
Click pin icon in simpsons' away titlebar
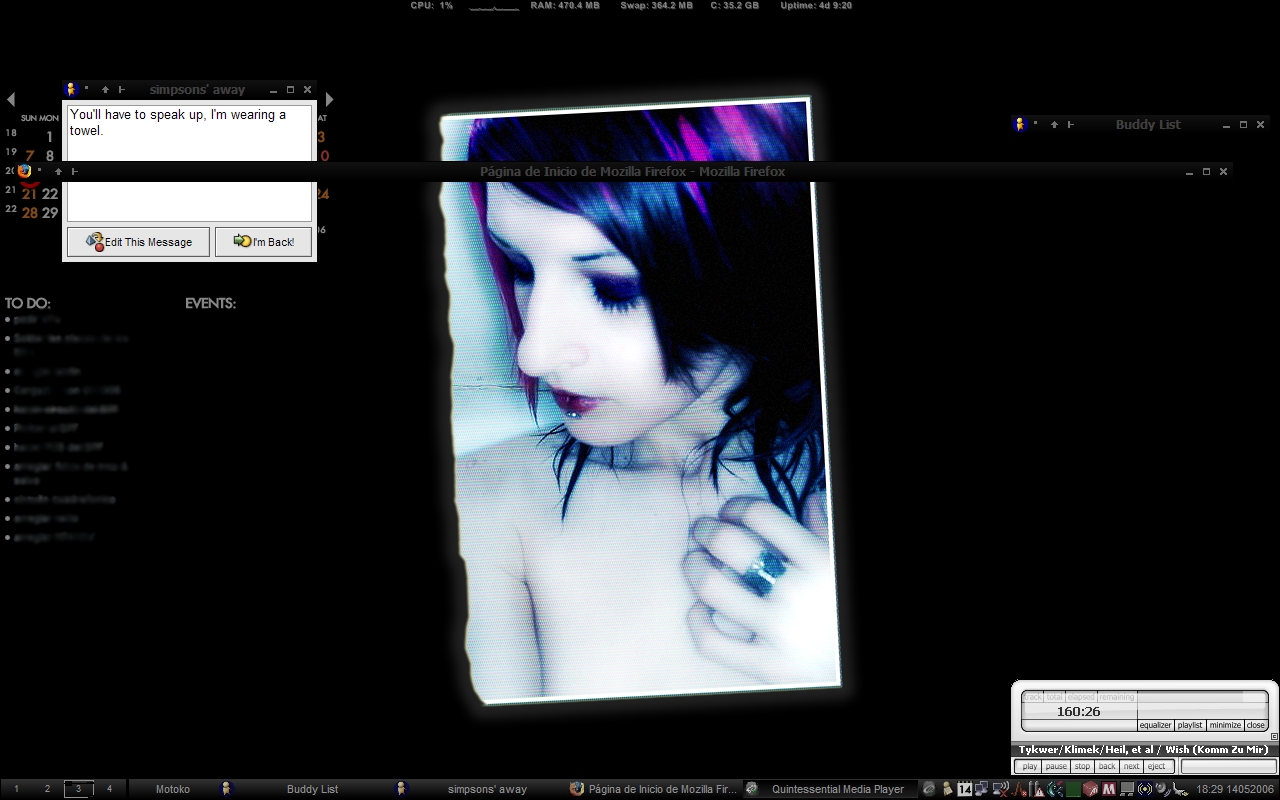[121, 90]
